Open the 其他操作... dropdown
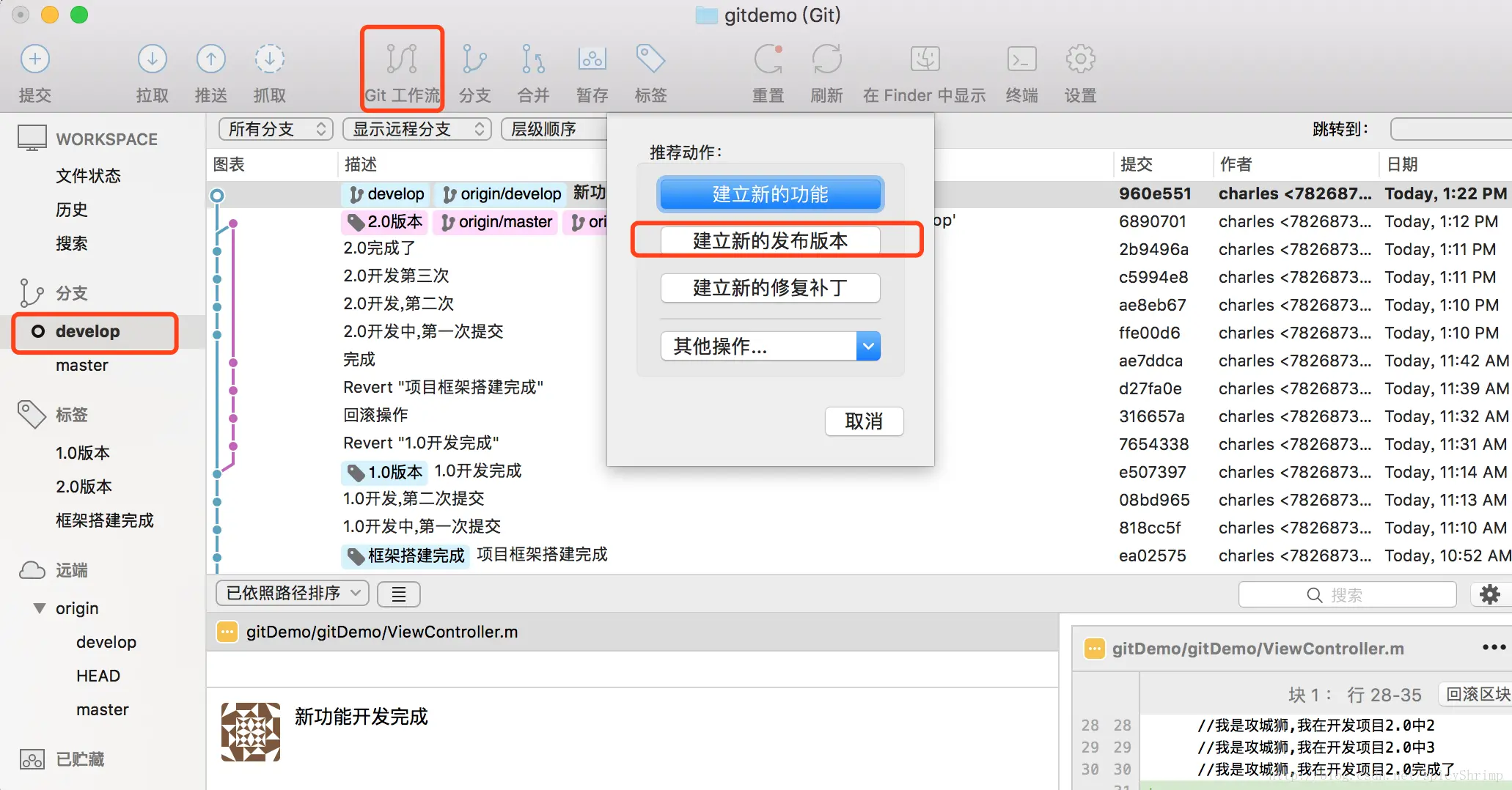The image size is (1512, 790). tap(770, 346)
